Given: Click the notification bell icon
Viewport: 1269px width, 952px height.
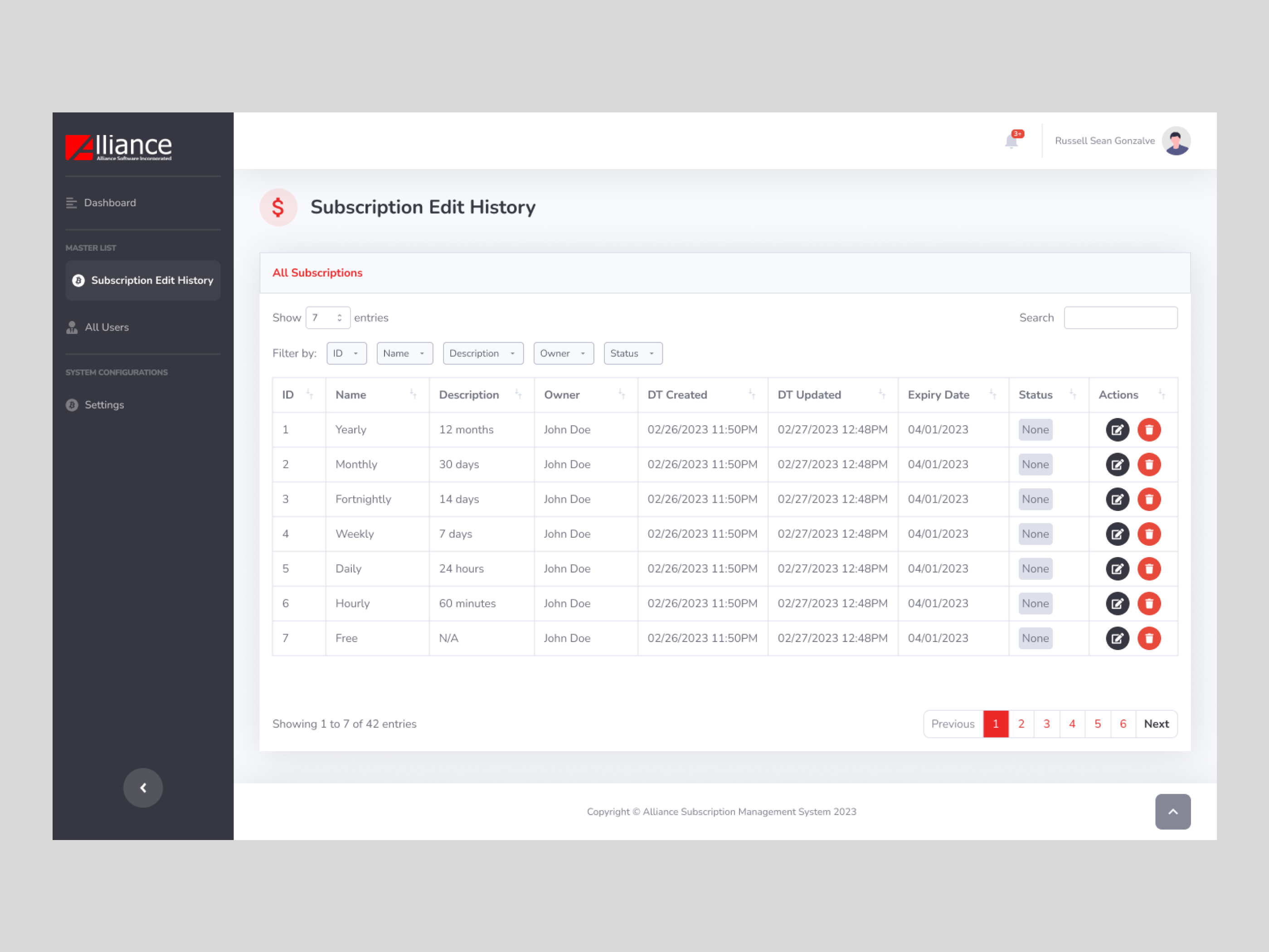Looking at the screenshot, I should click(x=1011, y=141).
